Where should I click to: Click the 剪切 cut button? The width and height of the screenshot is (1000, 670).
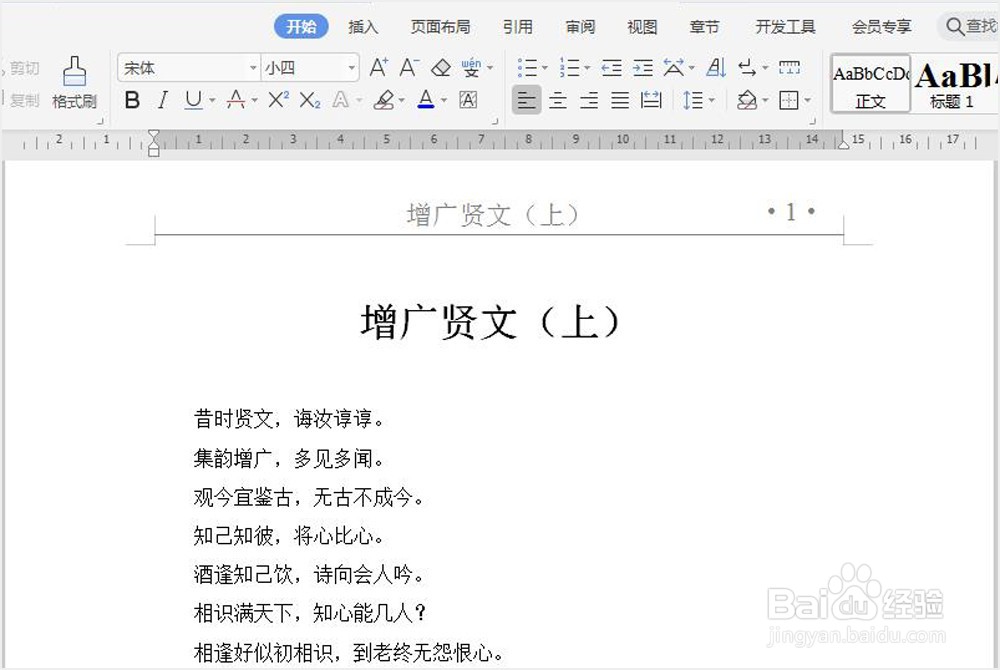pyautogui.click(x=22, y=68)
